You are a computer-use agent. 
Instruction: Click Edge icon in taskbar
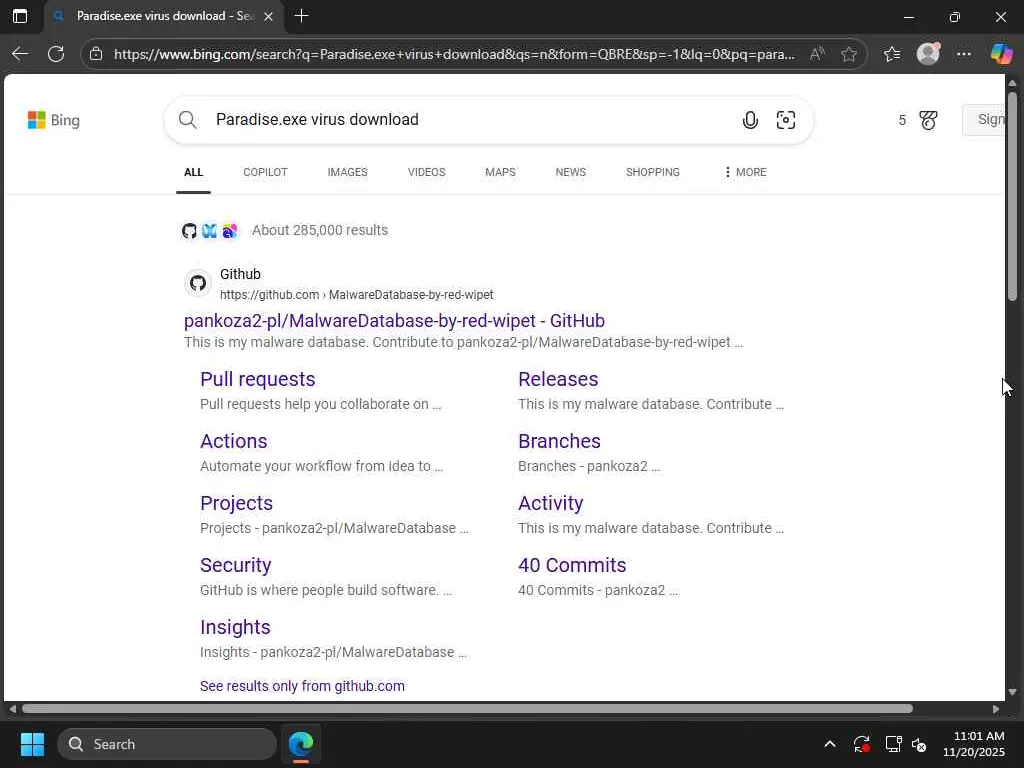(301, 744)
